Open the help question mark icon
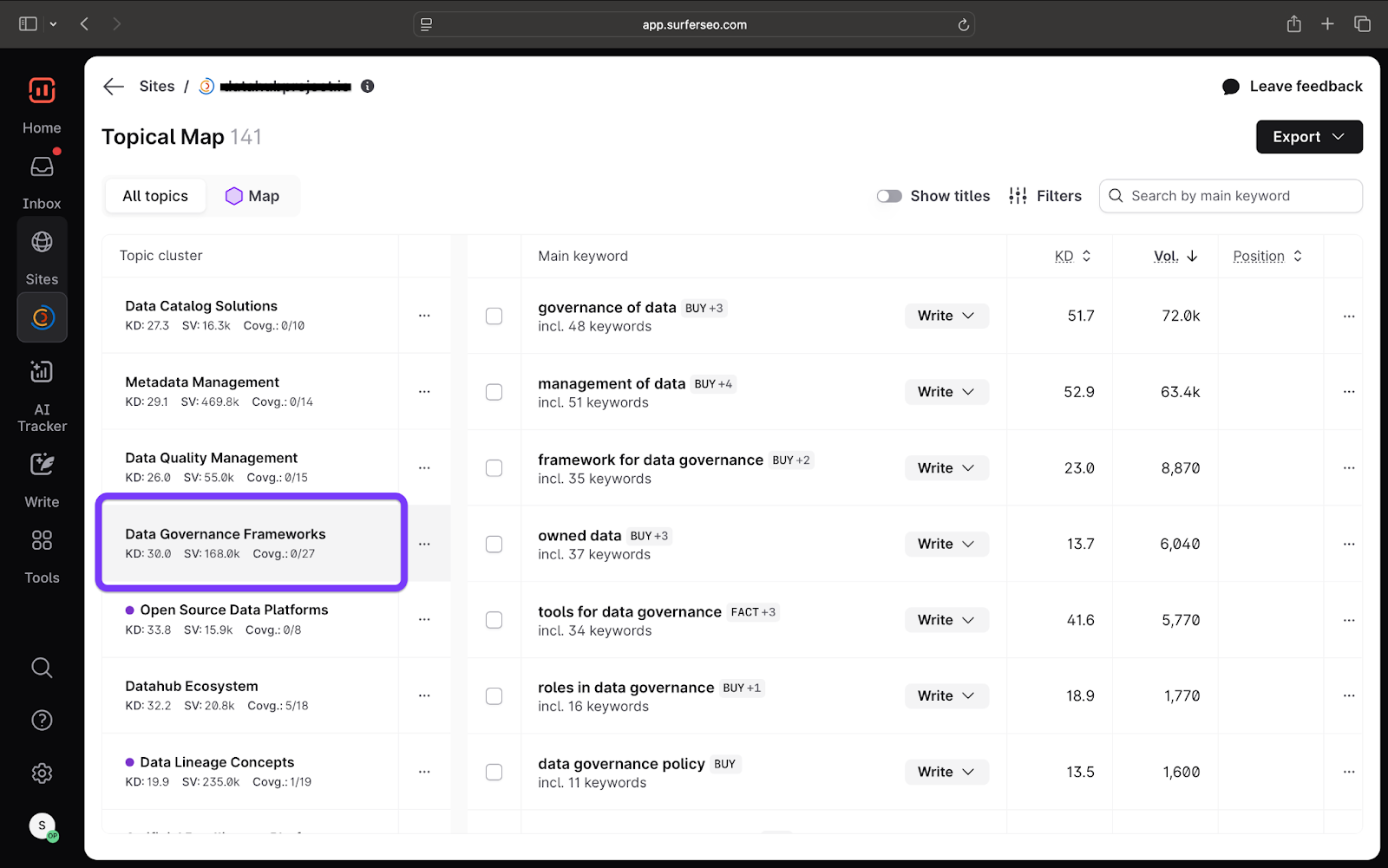This screenshot has height=868, width=1388. point(42,721)
